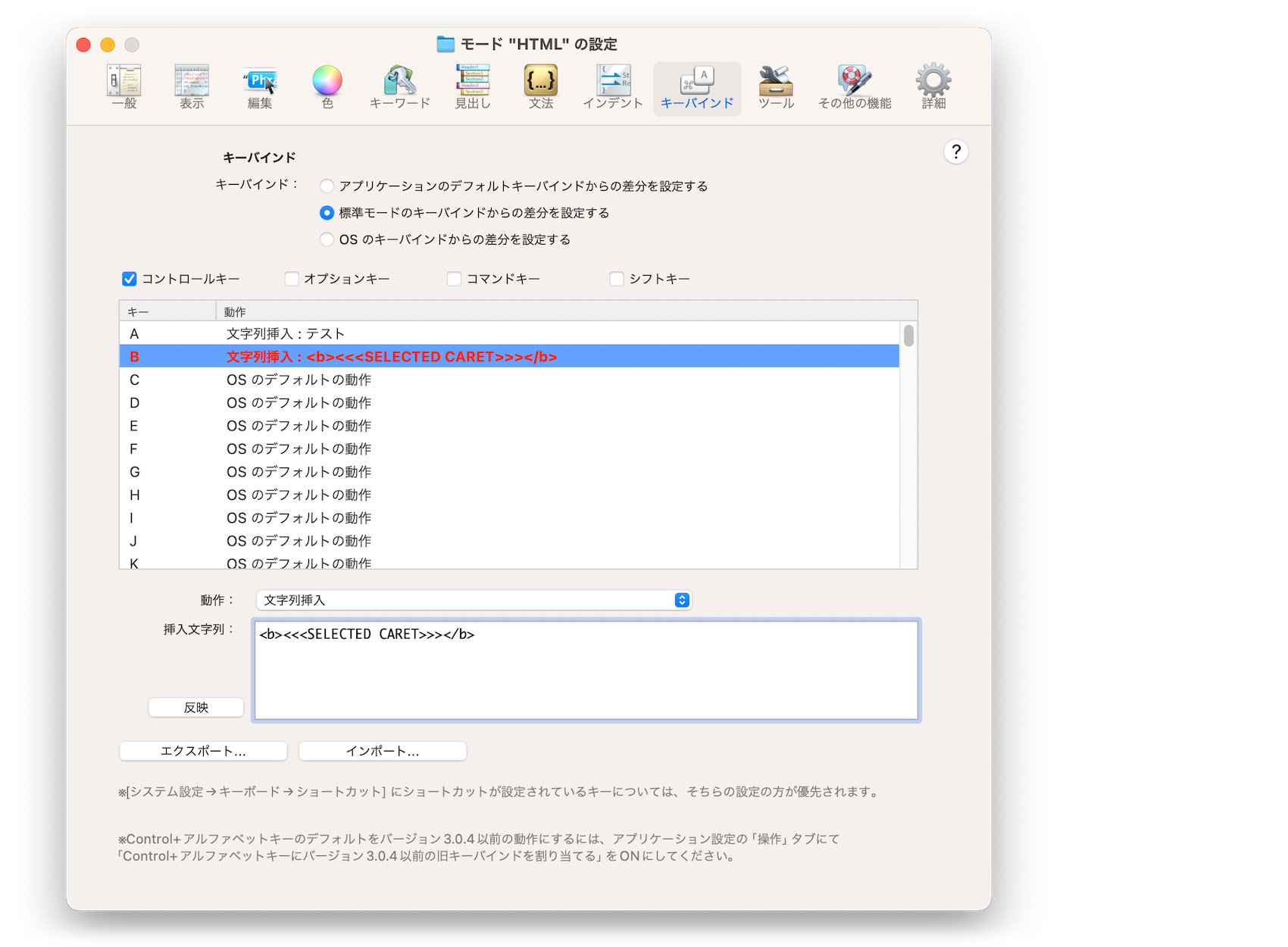The height and width of the screenshot is (947, 1288).
Task: Enable the オプションキー checkbox
Action: (292, 279)
